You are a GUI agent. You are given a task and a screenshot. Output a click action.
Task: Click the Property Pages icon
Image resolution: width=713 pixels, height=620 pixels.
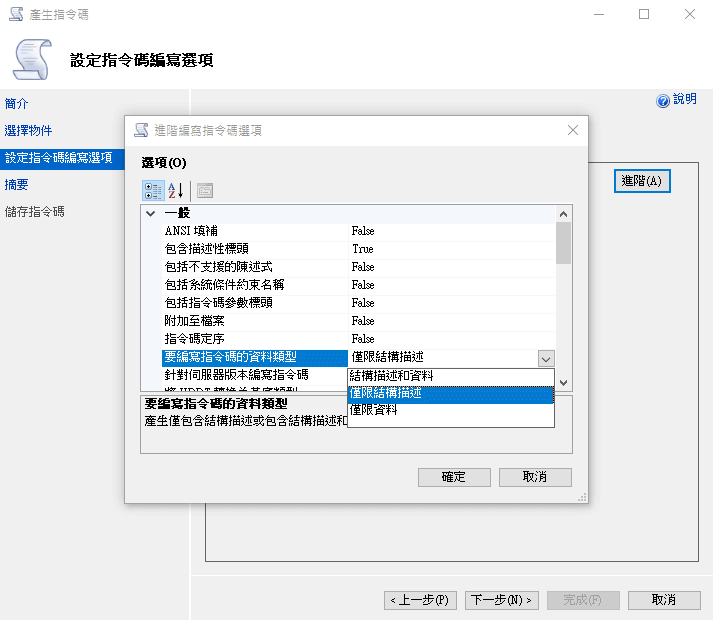(205, 190)
